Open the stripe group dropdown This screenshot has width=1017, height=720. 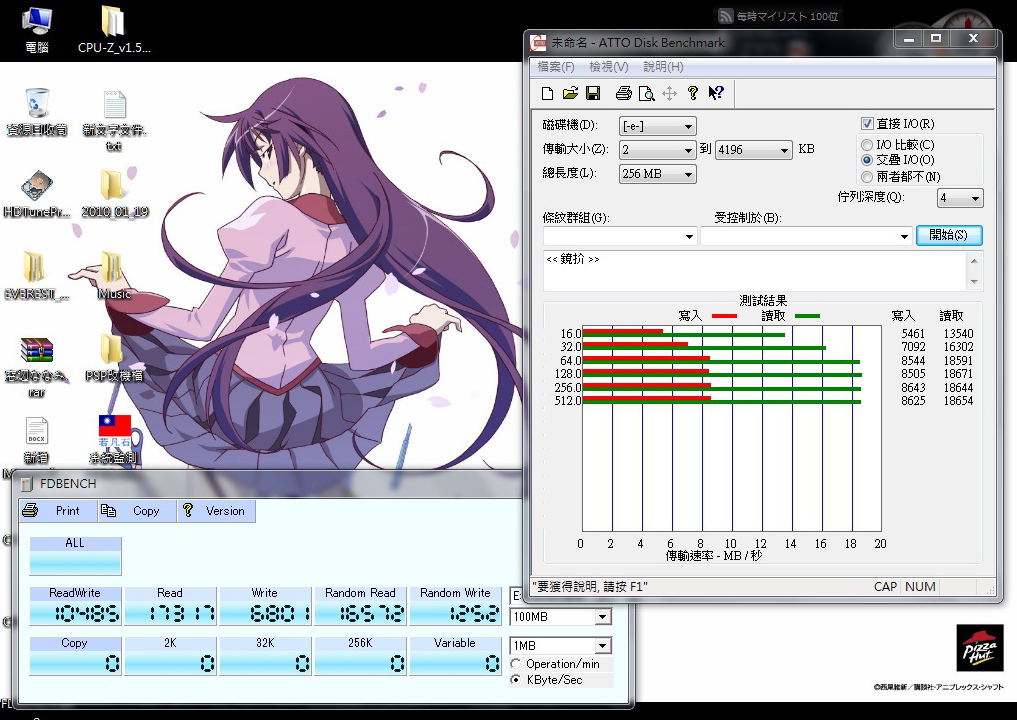(x=619, y=236)
